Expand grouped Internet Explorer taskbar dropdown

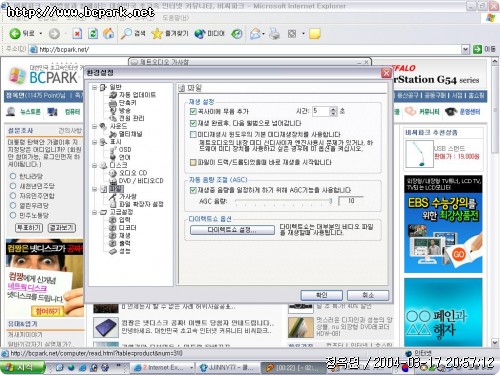[x=191, y=367]
